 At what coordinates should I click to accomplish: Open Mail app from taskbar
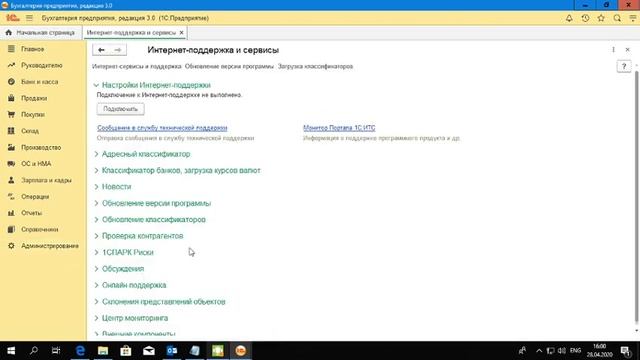coord(149,351)
